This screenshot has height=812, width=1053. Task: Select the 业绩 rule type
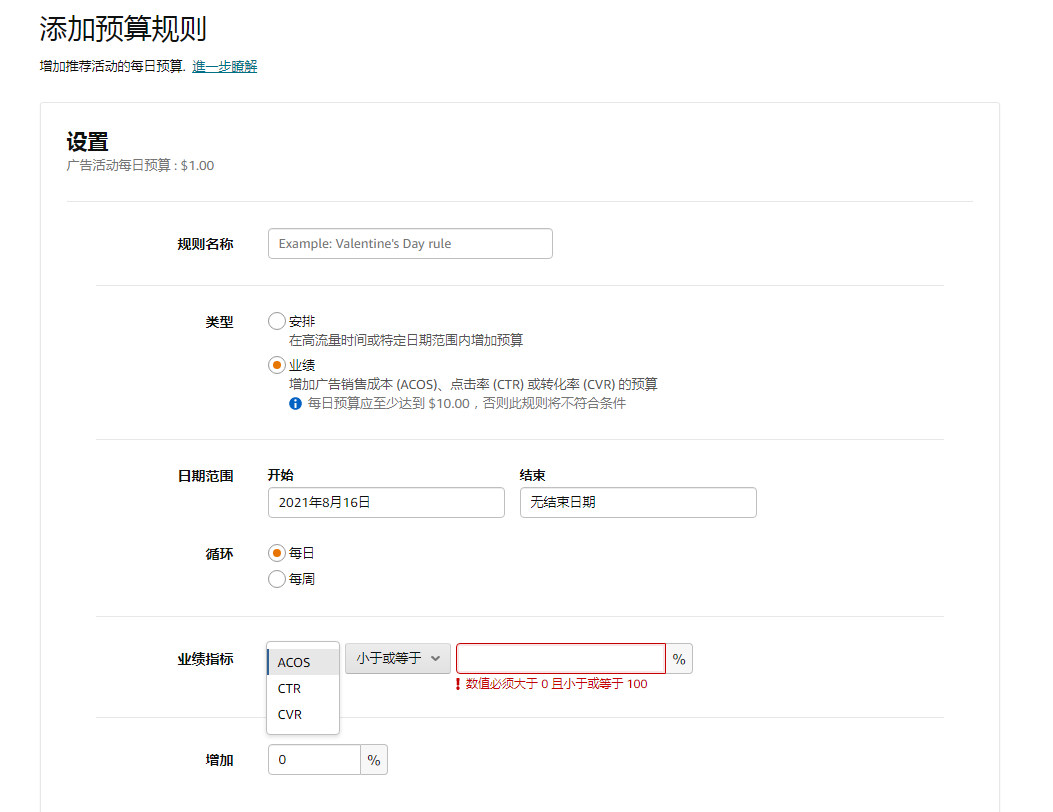pyautogui.click(x=276, y=365)
